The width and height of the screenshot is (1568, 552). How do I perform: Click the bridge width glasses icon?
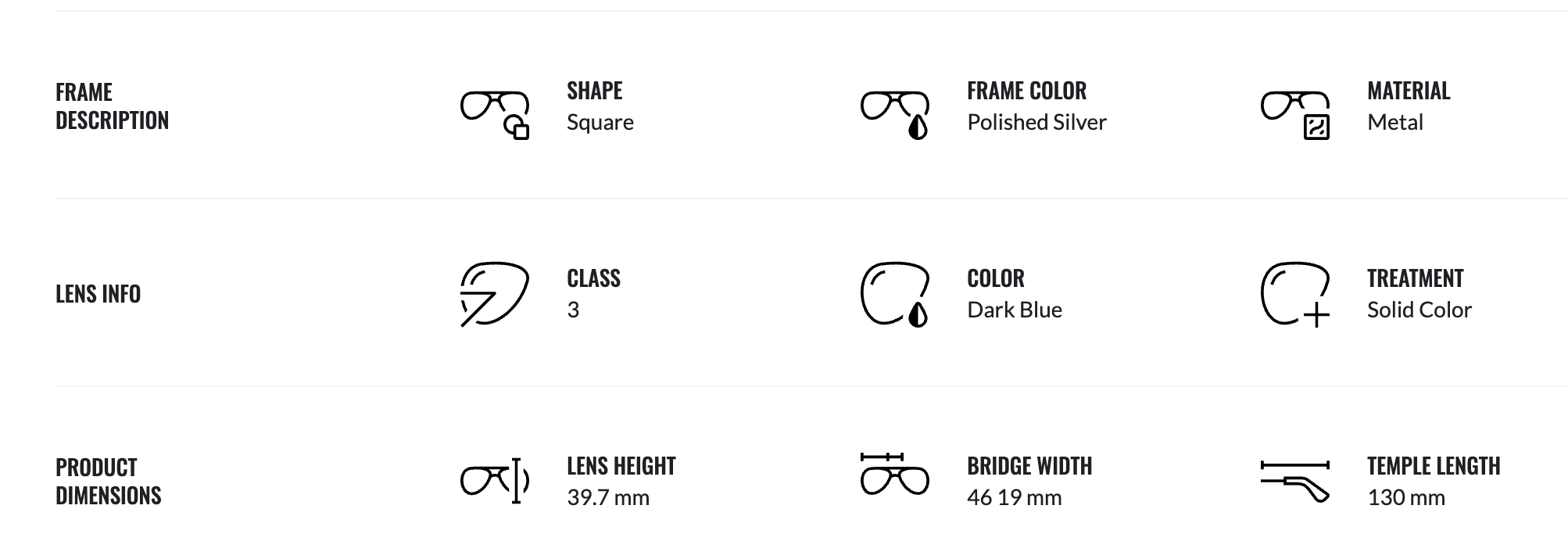895,474
